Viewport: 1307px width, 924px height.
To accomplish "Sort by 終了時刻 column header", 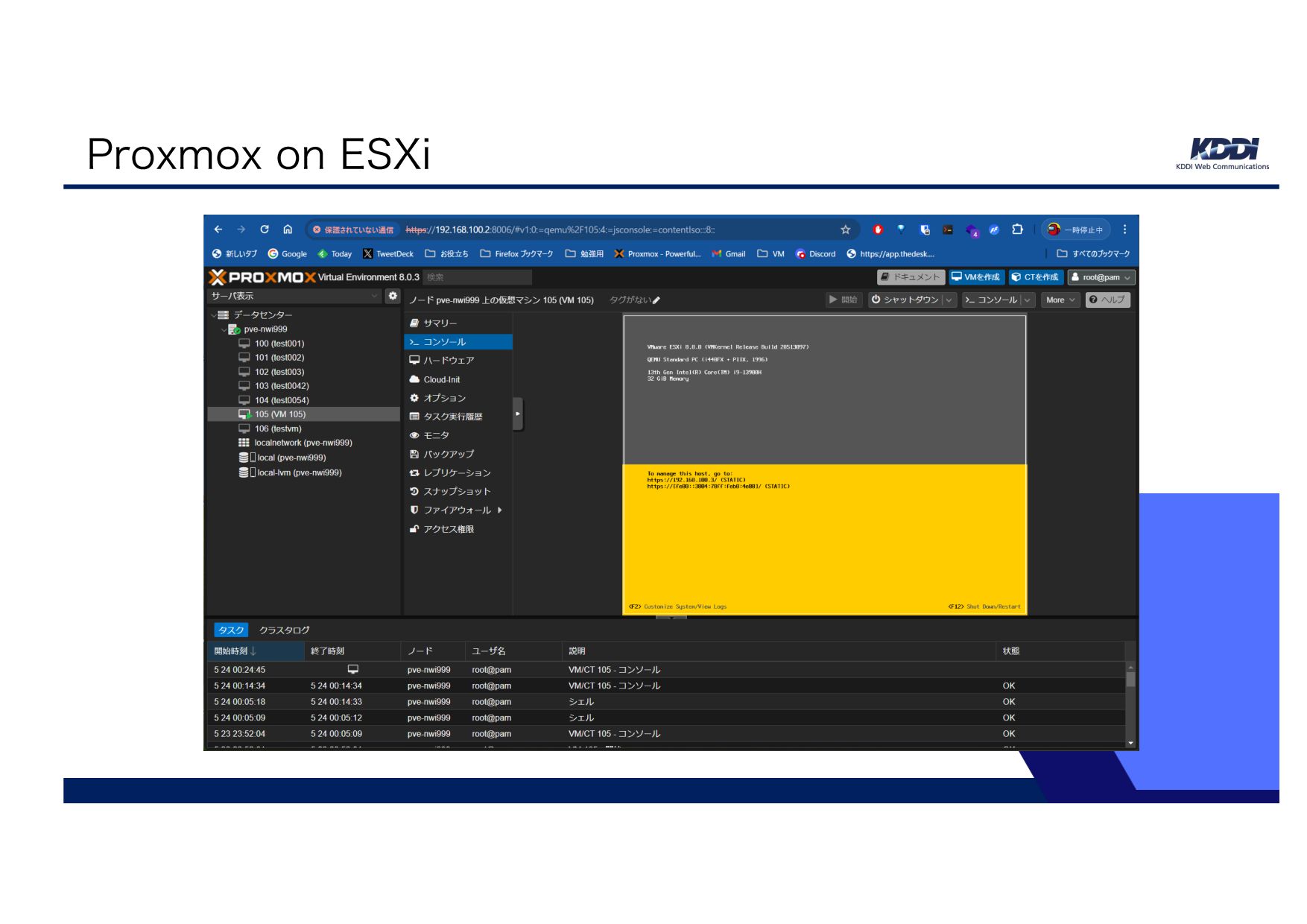I will click(352, 651).
